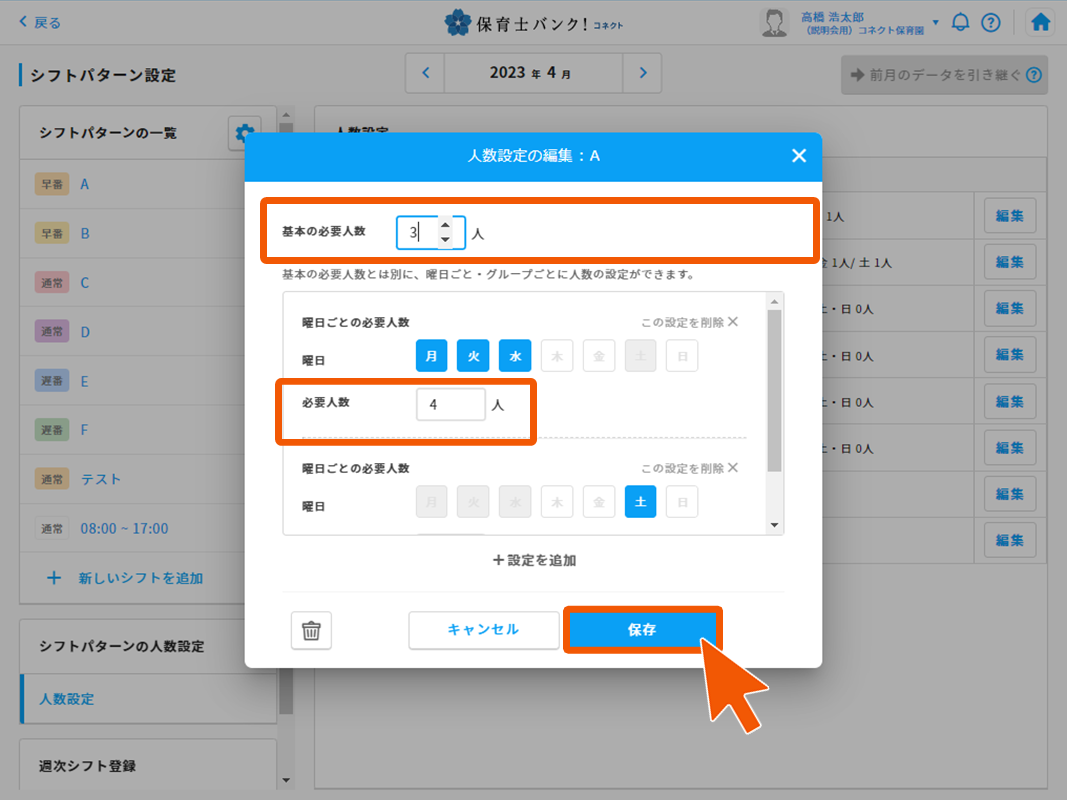Toggle 月 weekday in first setting
Image resolution: width=1067 pixels, height=800 pixels.
[431, 355]
